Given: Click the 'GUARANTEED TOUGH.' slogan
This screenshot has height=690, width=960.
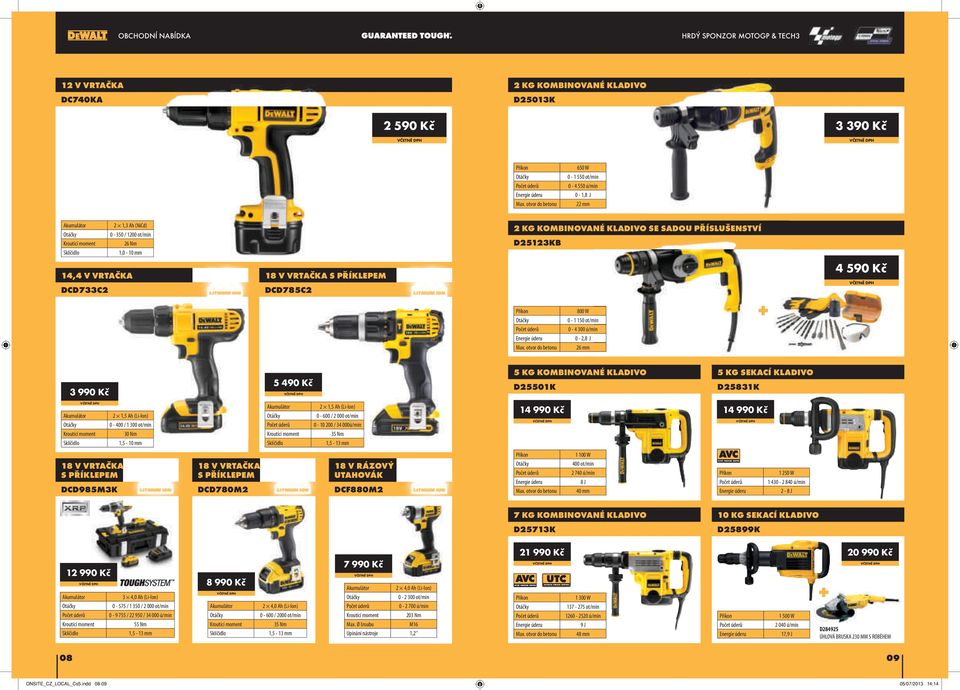Looking at the screenshot, I should coord(407,36).
